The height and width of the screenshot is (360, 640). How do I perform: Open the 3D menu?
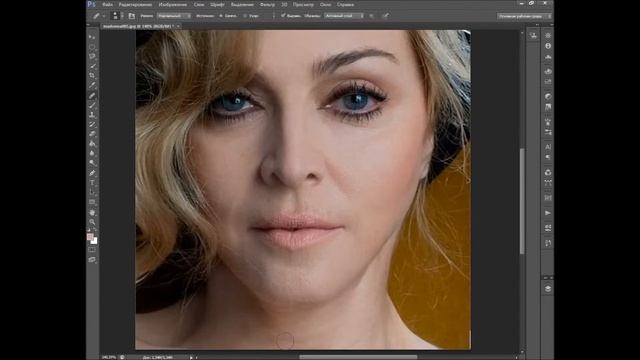[x=284, y=4]
